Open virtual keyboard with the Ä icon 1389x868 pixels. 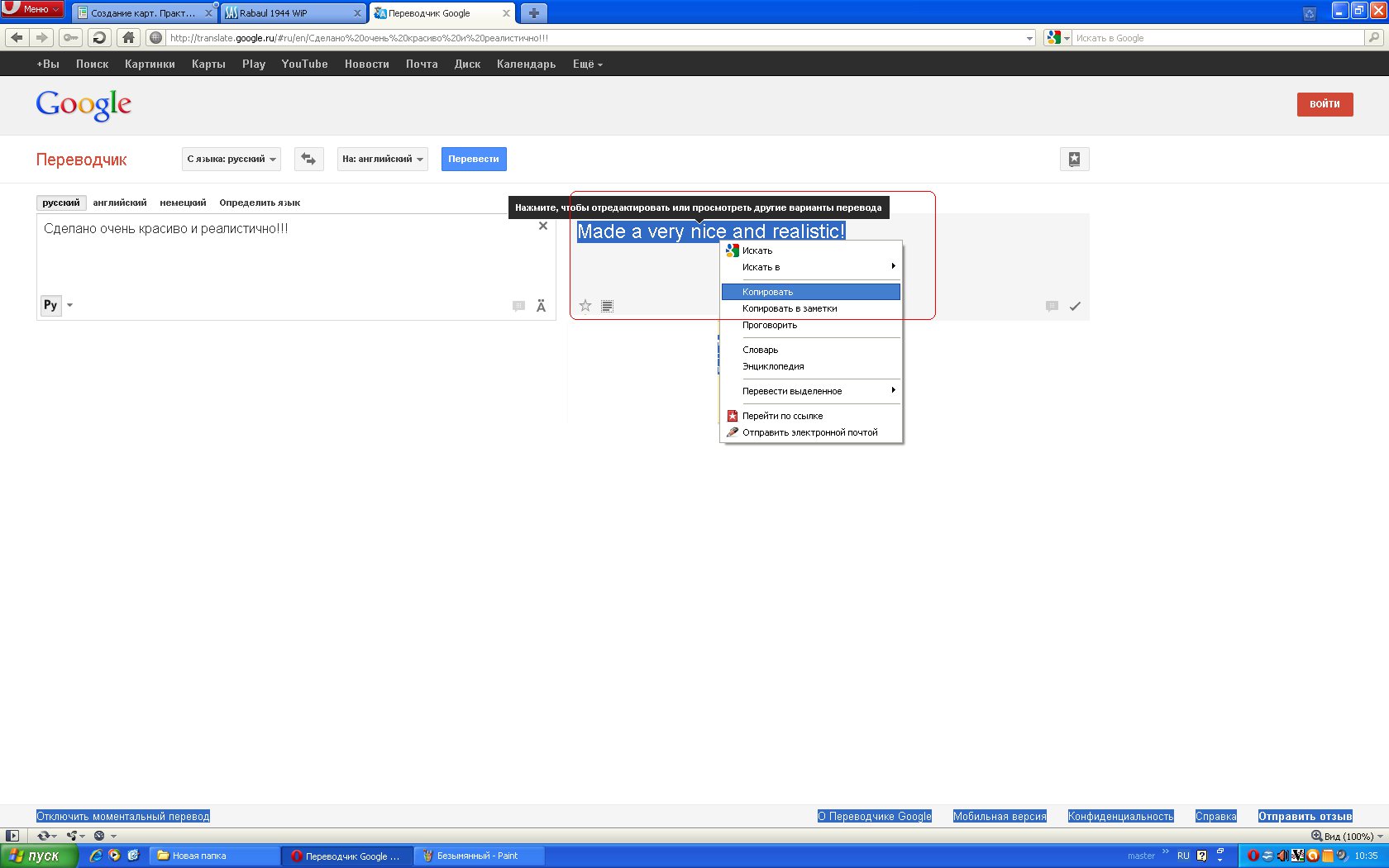pos(541,306)
